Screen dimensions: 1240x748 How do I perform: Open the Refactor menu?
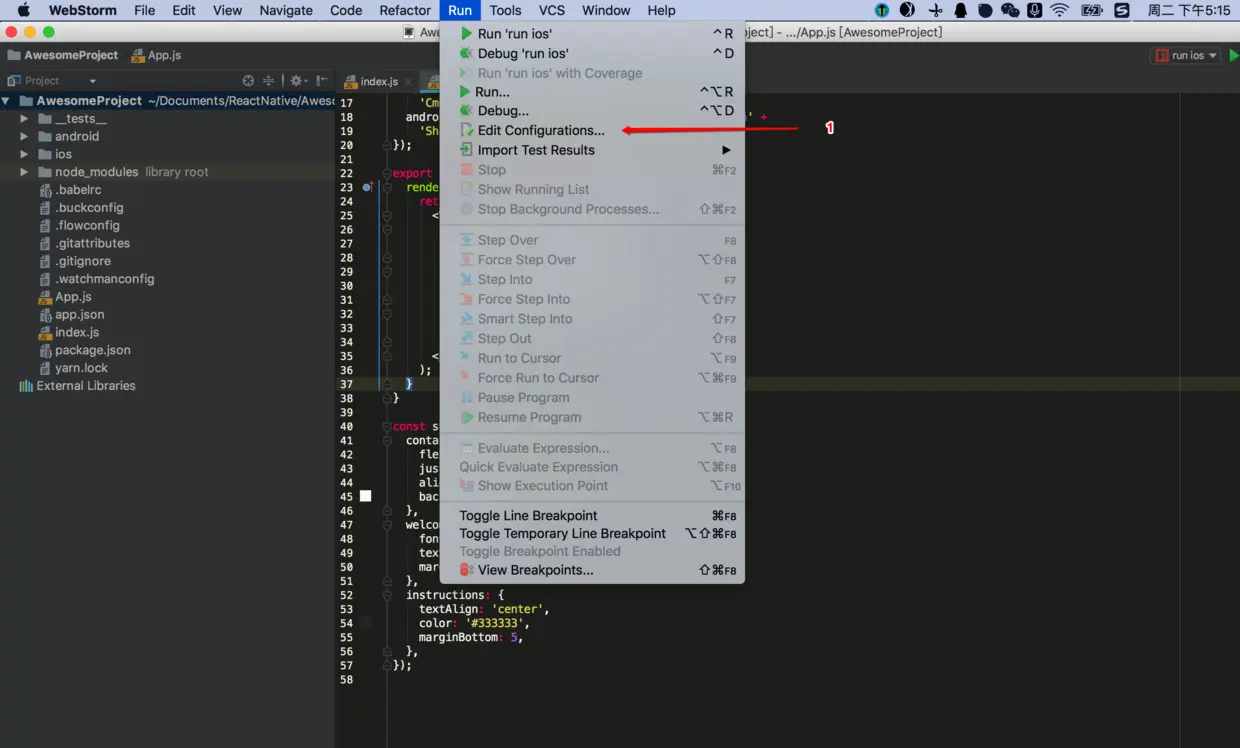[405, 10]
